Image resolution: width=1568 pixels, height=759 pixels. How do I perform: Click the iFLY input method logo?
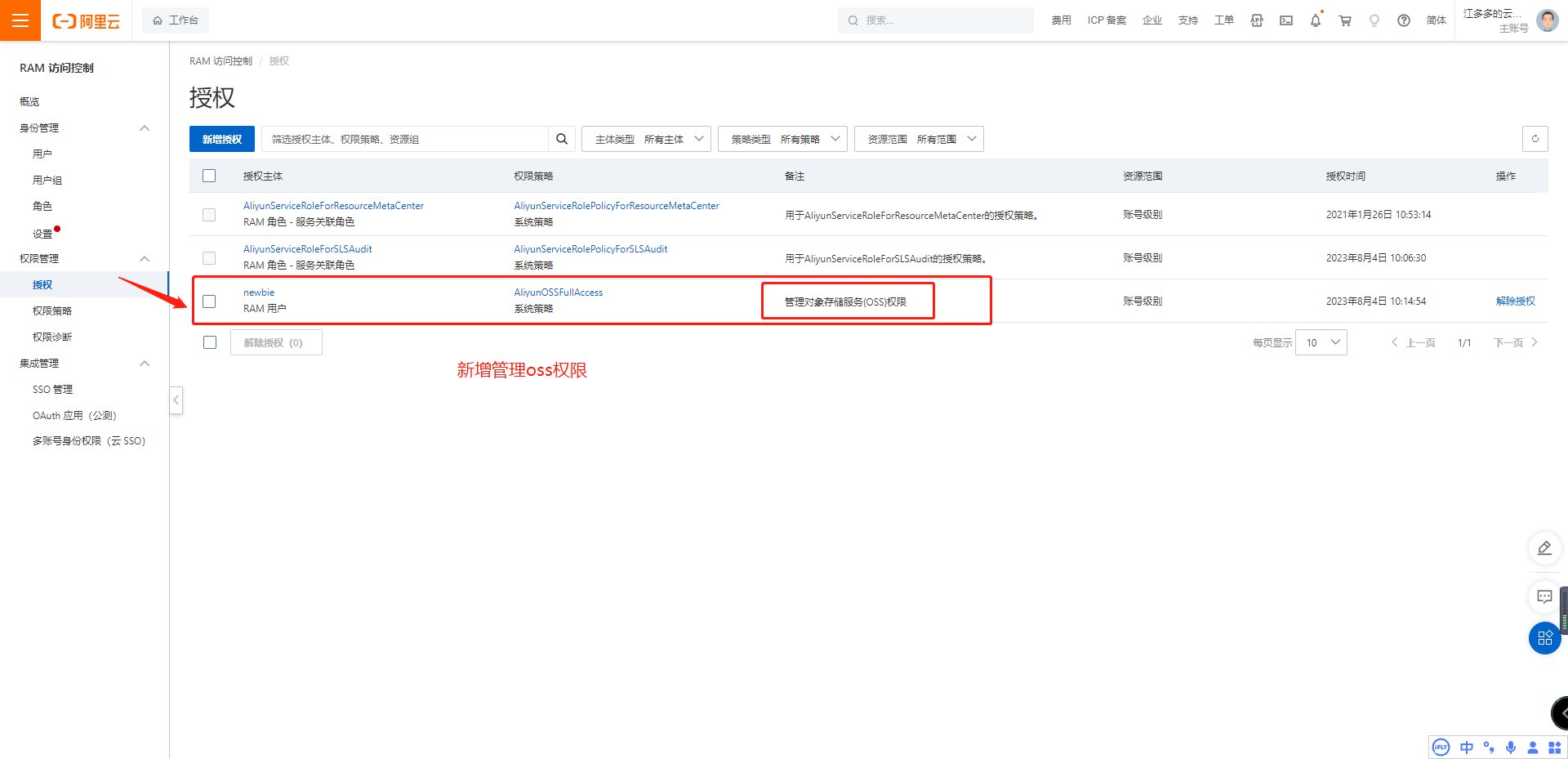click(x=1441, y=748)
